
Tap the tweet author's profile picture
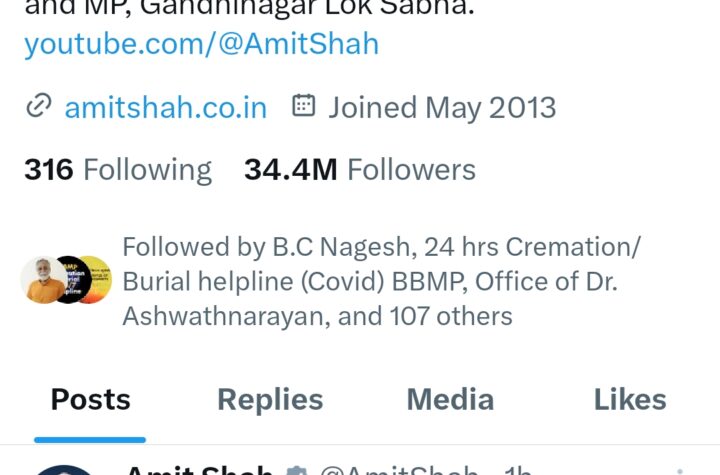[64, 470]
